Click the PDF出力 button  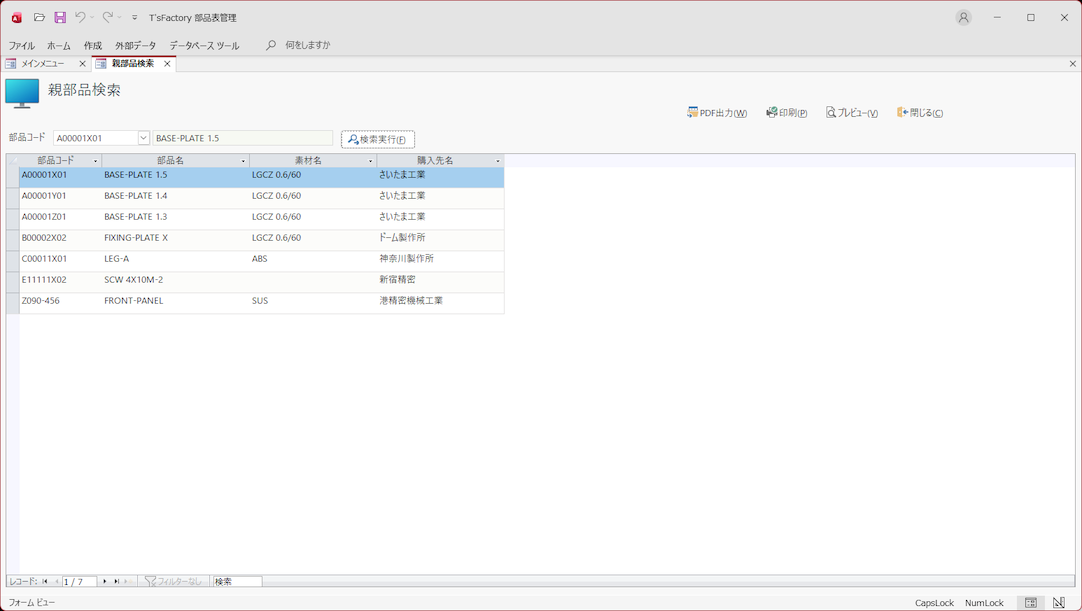pos(717,113)
